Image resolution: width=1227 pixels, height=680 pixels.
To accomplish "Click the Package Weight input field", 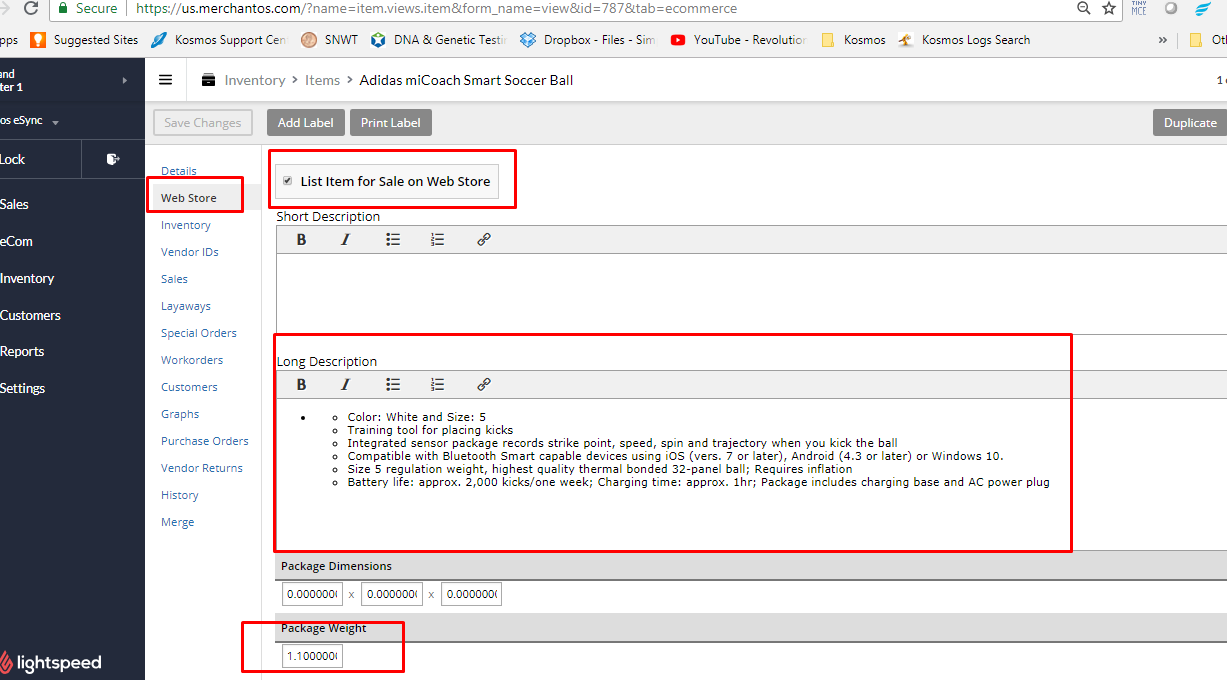I will [312, 656].
